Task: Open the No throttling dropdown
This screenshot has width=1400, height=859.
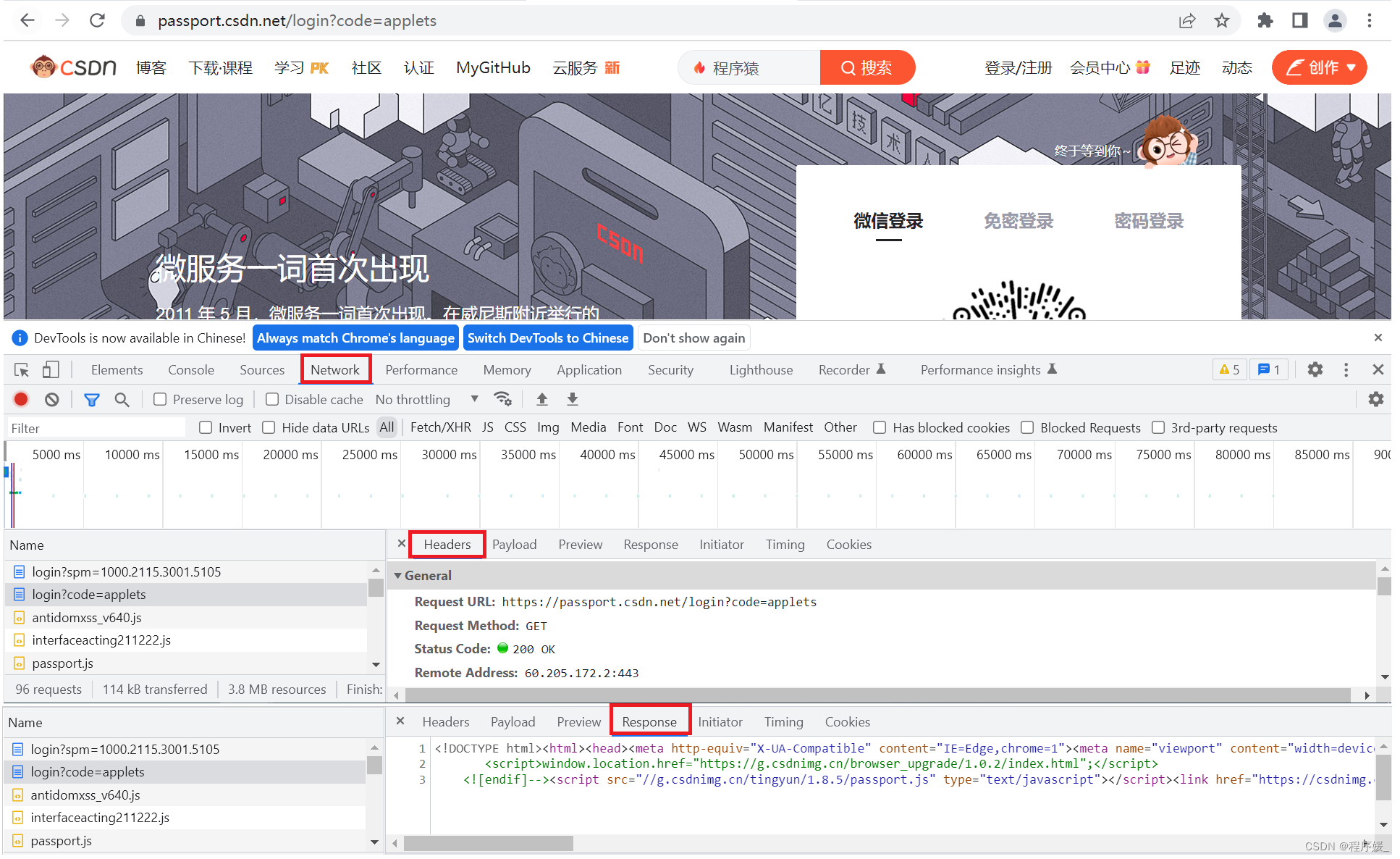Action: click(x=427, y=399)
